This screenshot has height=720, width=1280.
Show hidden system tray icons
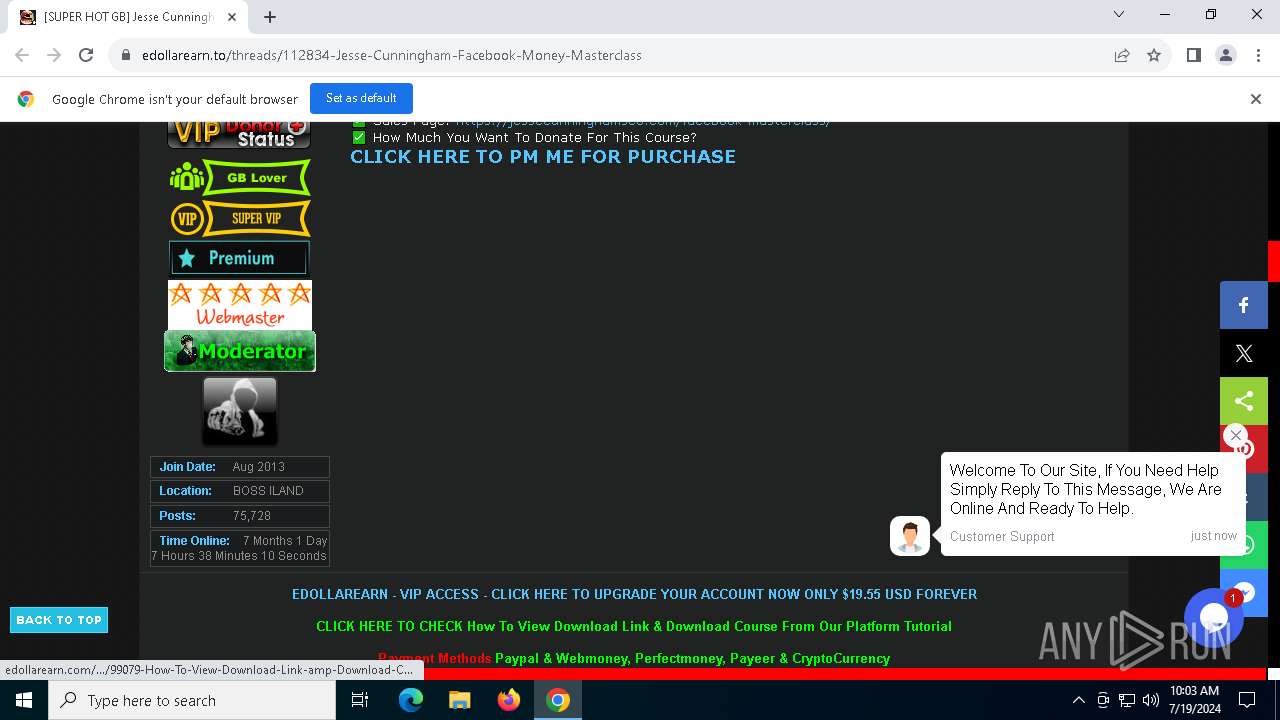(x=1078, y=700)
